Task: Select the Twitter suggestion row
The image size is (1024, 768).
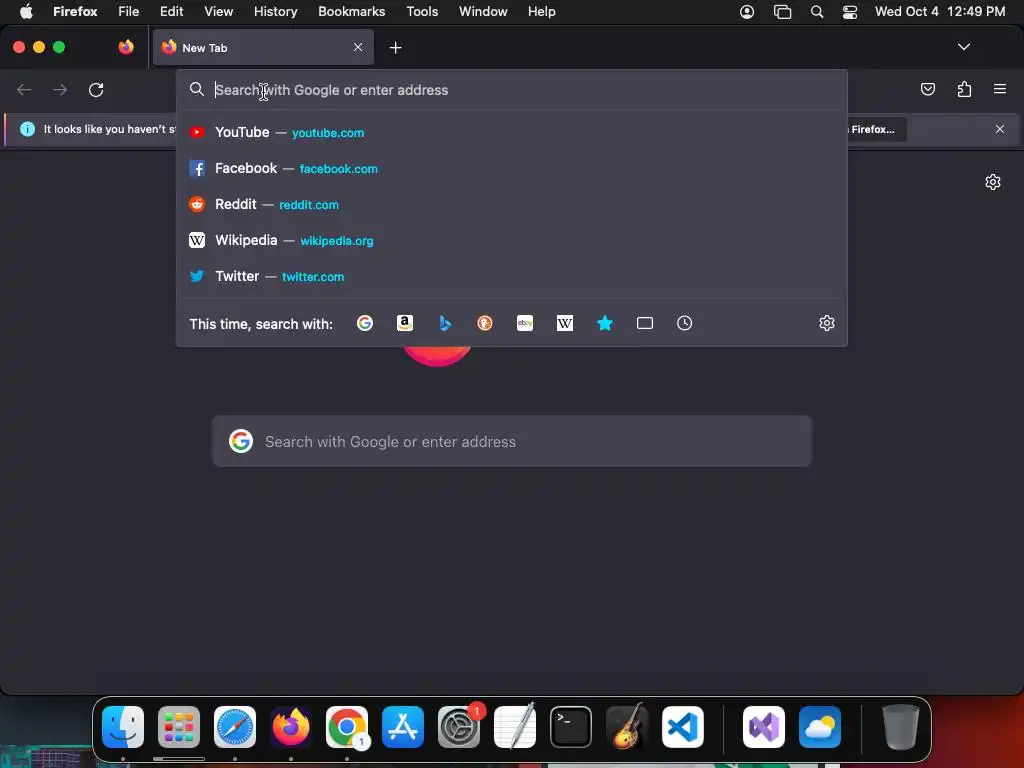Action: (x=512, y=276)
